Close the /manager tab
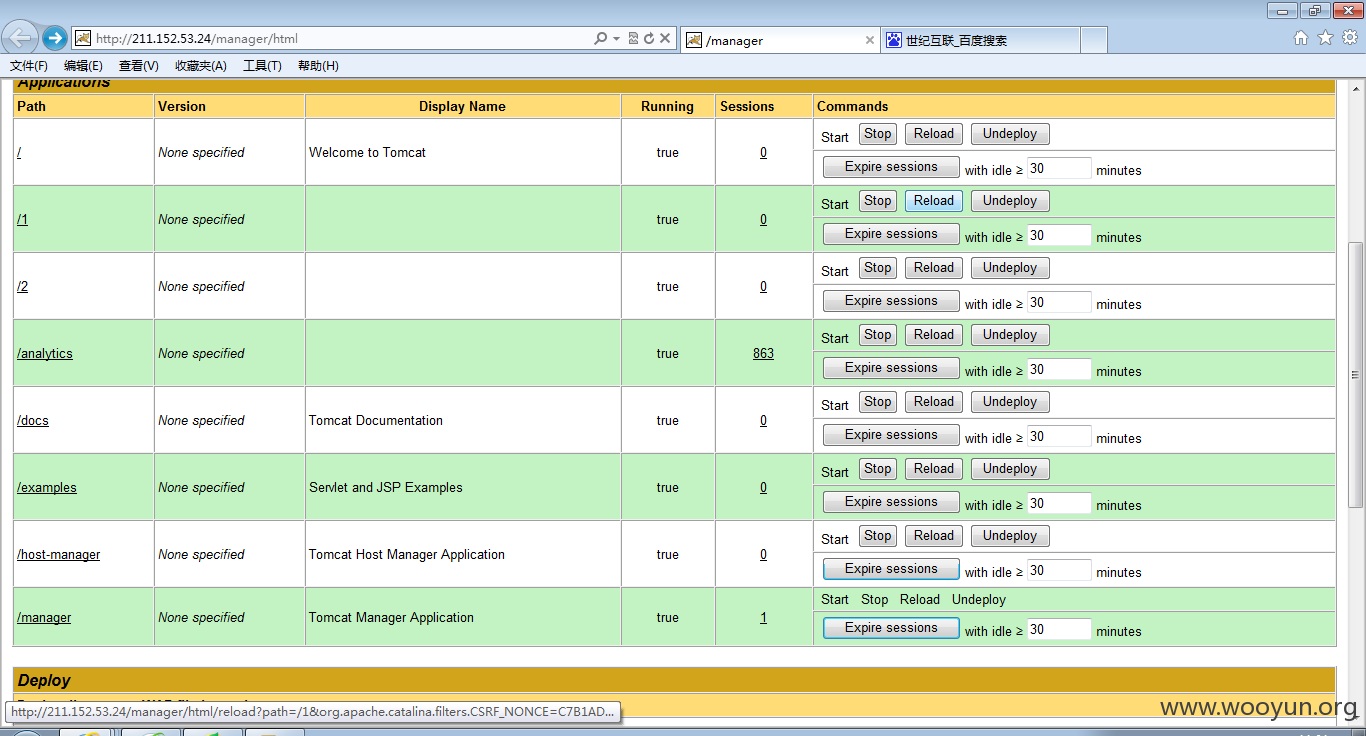Image resolution: width=1366 pixels, height=736 pixels. click(869, 41)
